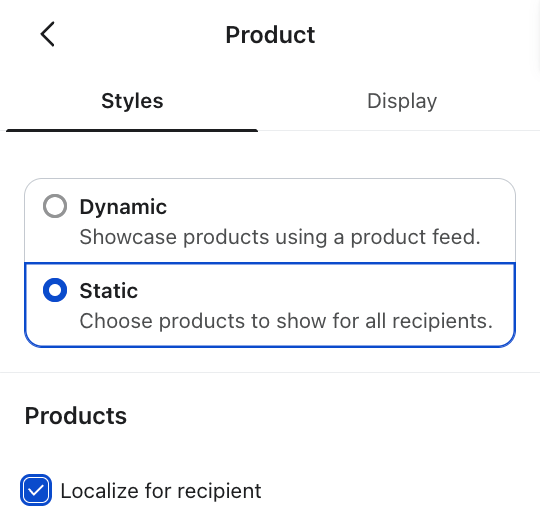This screenshot has height=526, width=540.
Task: Click 'Choose products to show for all recipients' text
Action: click(286, 321)
